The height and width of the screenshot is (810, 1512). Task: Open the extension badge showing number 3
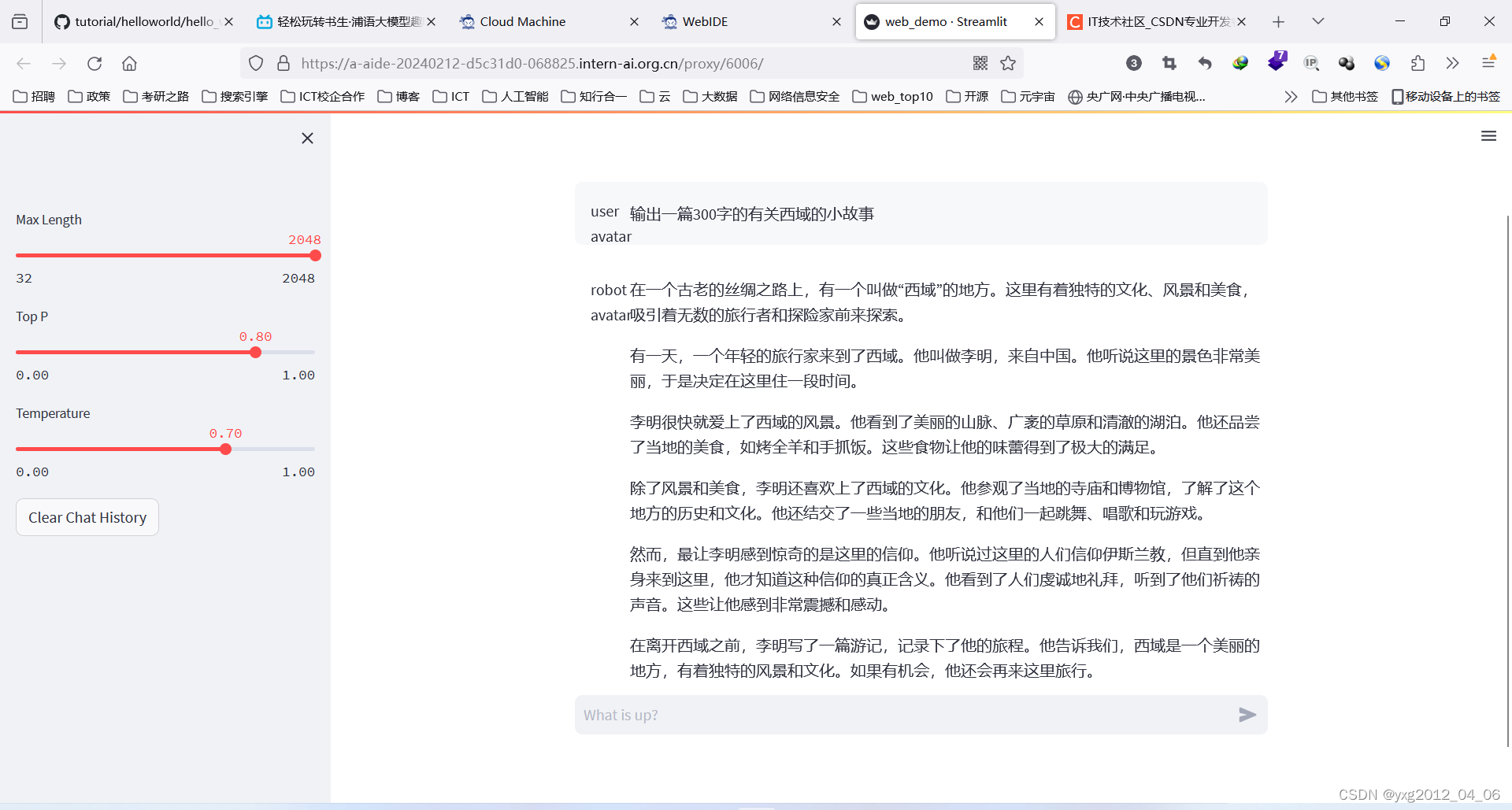coord(1134,64)
